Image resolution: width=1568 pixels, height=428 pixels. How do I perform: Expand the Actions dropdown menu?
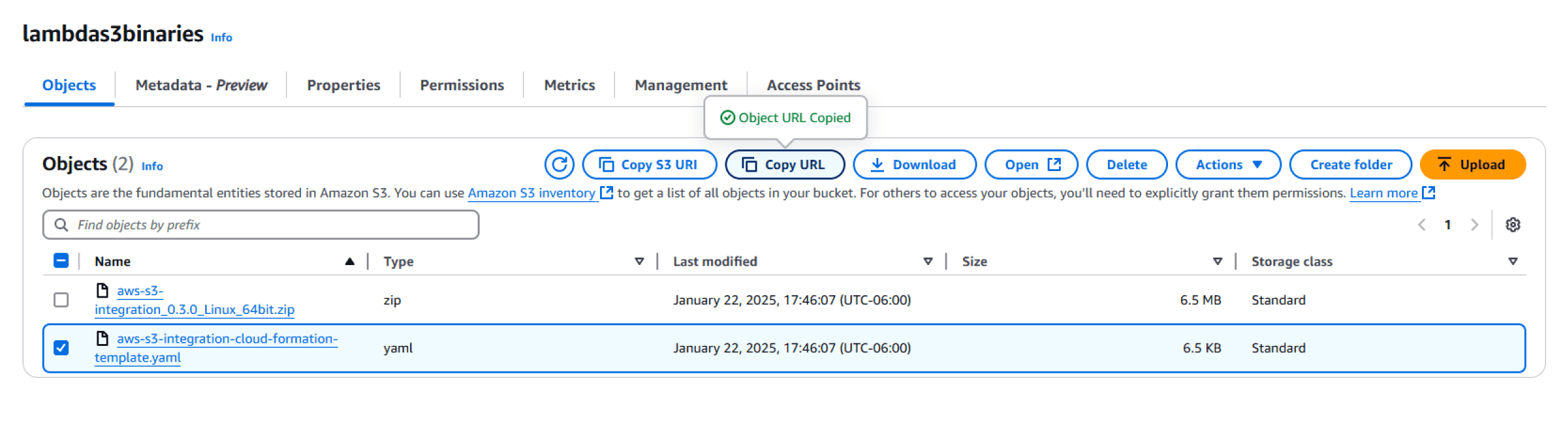point(1228,165)
